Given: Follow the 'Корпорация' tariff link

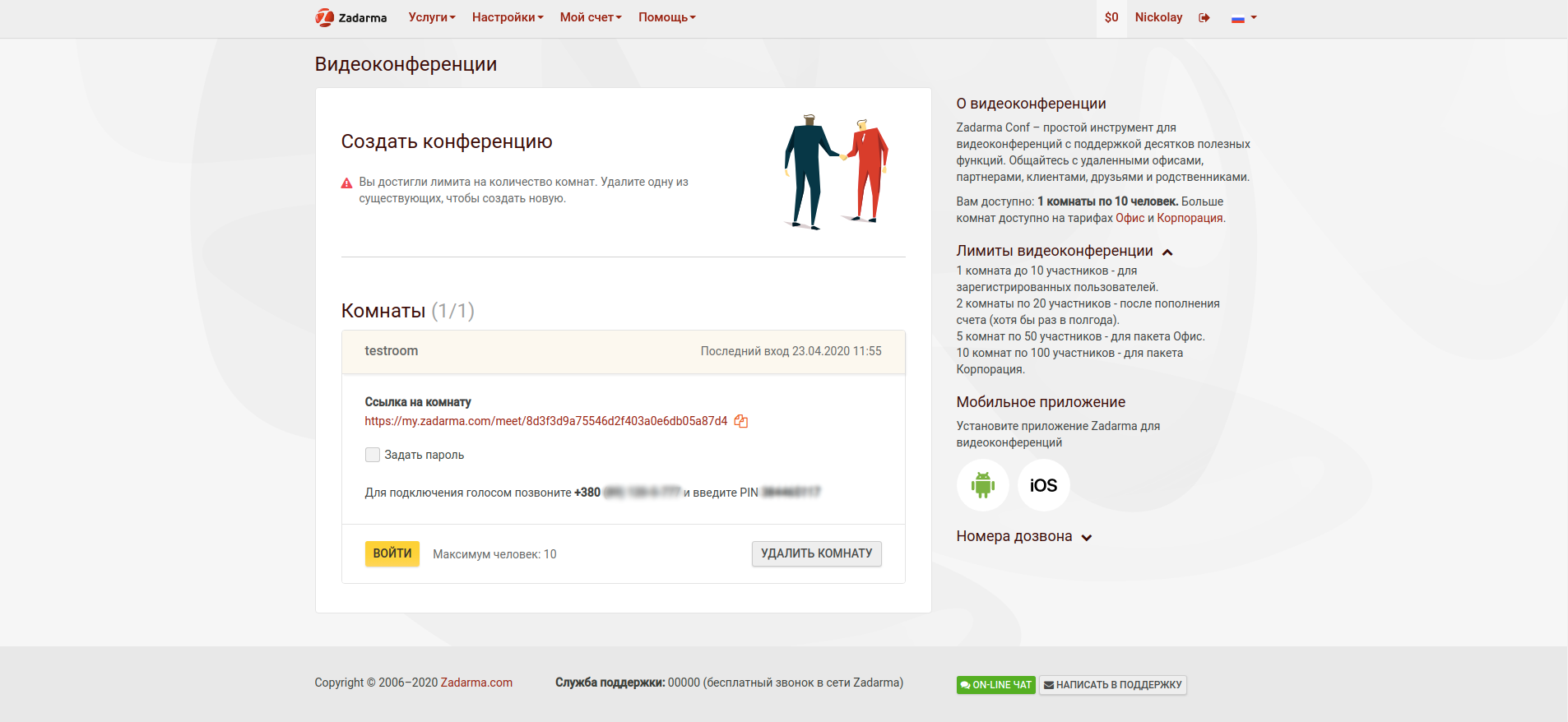Looking at the screenshot, I should pos(1190,218).
